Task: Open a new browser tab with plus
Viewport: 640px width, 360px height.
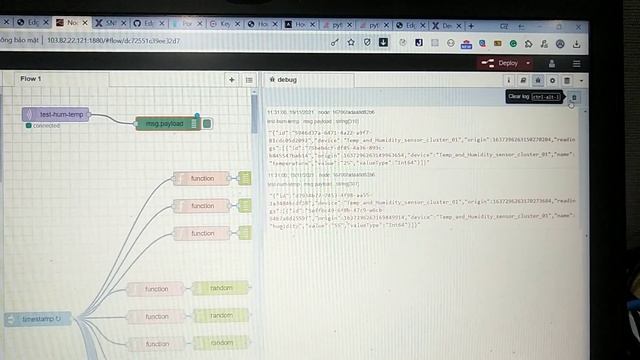Action: (471, 26)
